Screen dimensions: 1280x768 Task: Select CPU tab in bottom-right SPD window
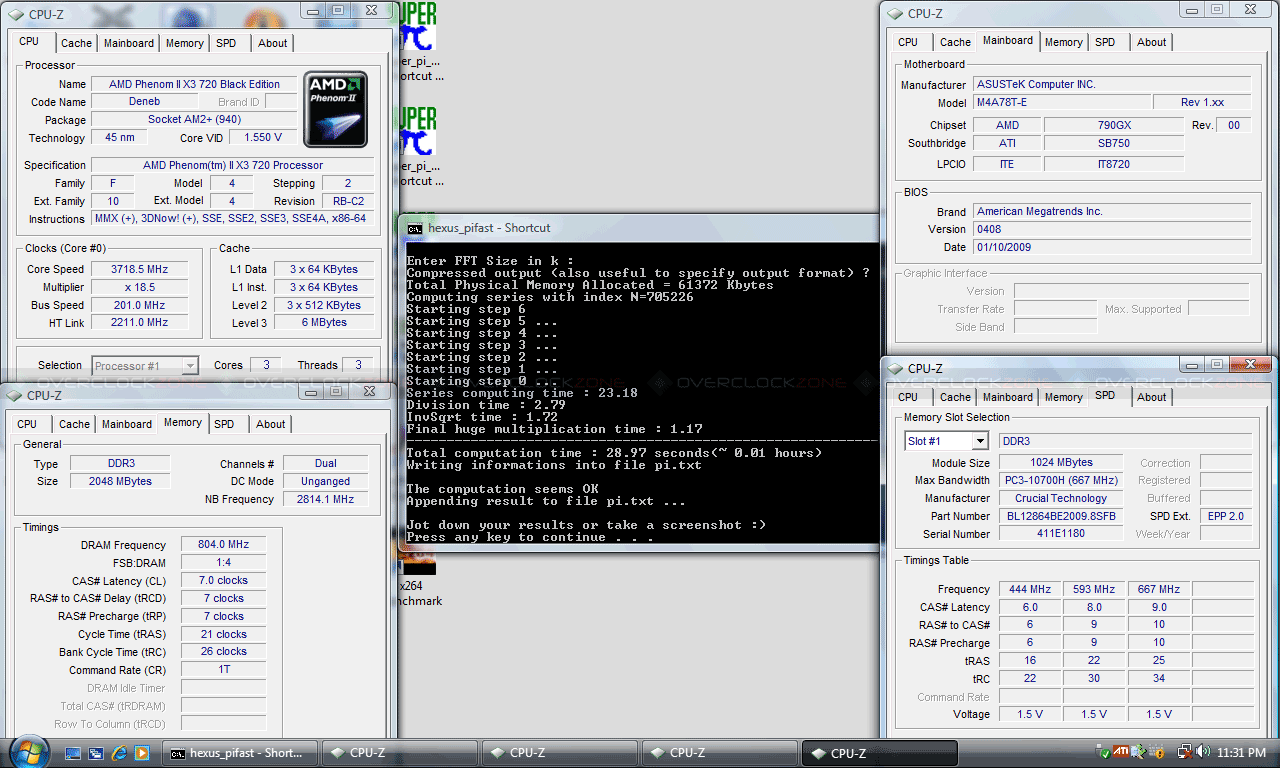point(908,397)
